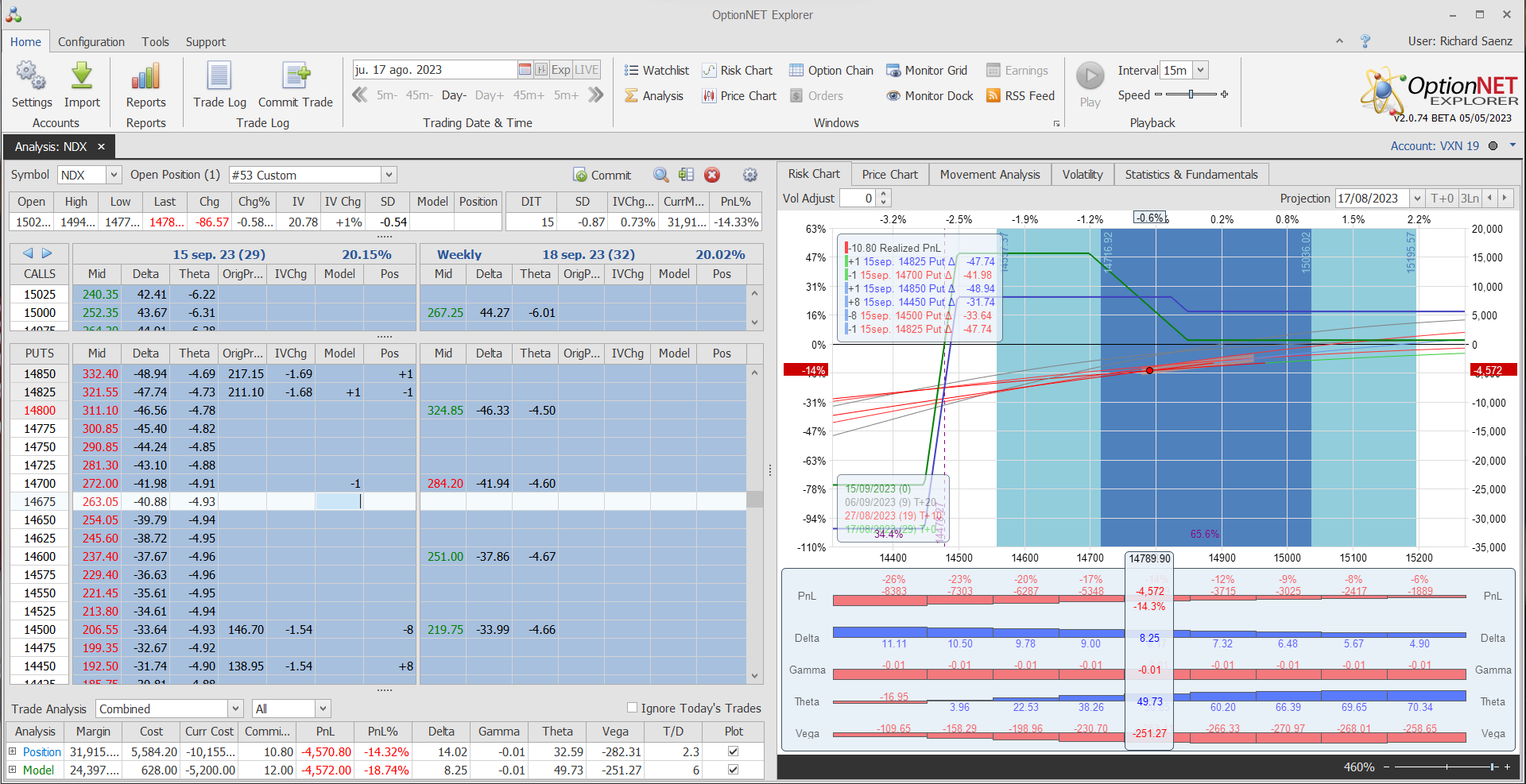
Task: Toggle the Exp mode button
Action: 561,70
